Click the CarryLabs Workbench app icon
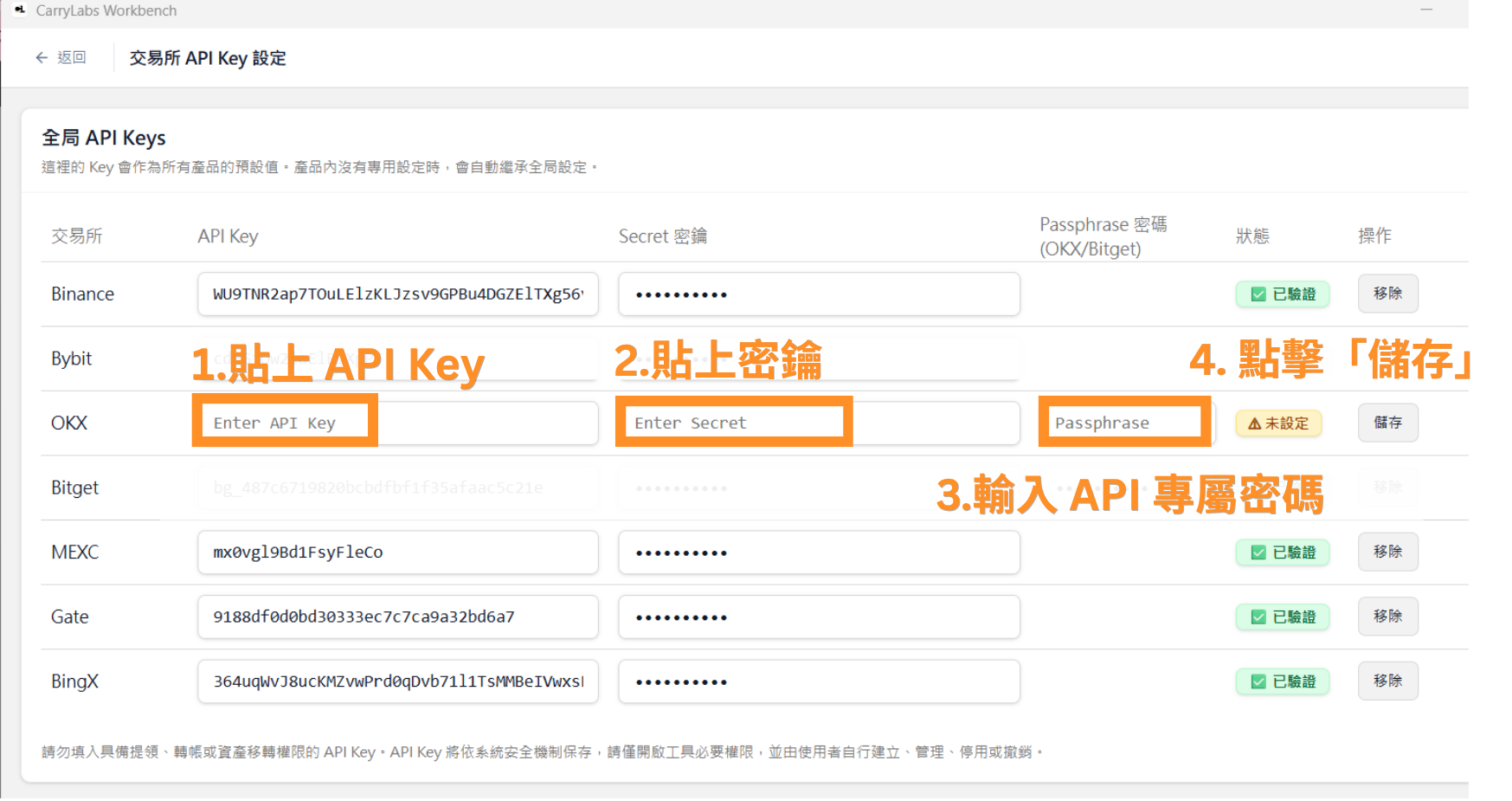The width and height of the screenshot is (1512, 801). 20,10
